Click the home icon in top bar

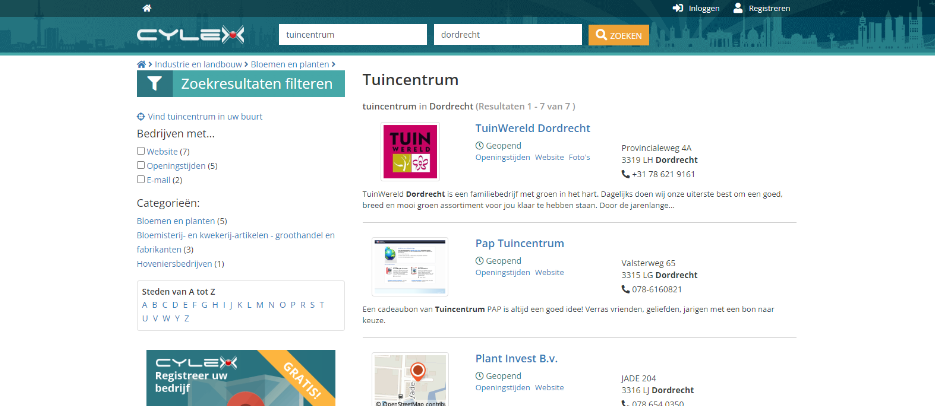coord(147,8)
